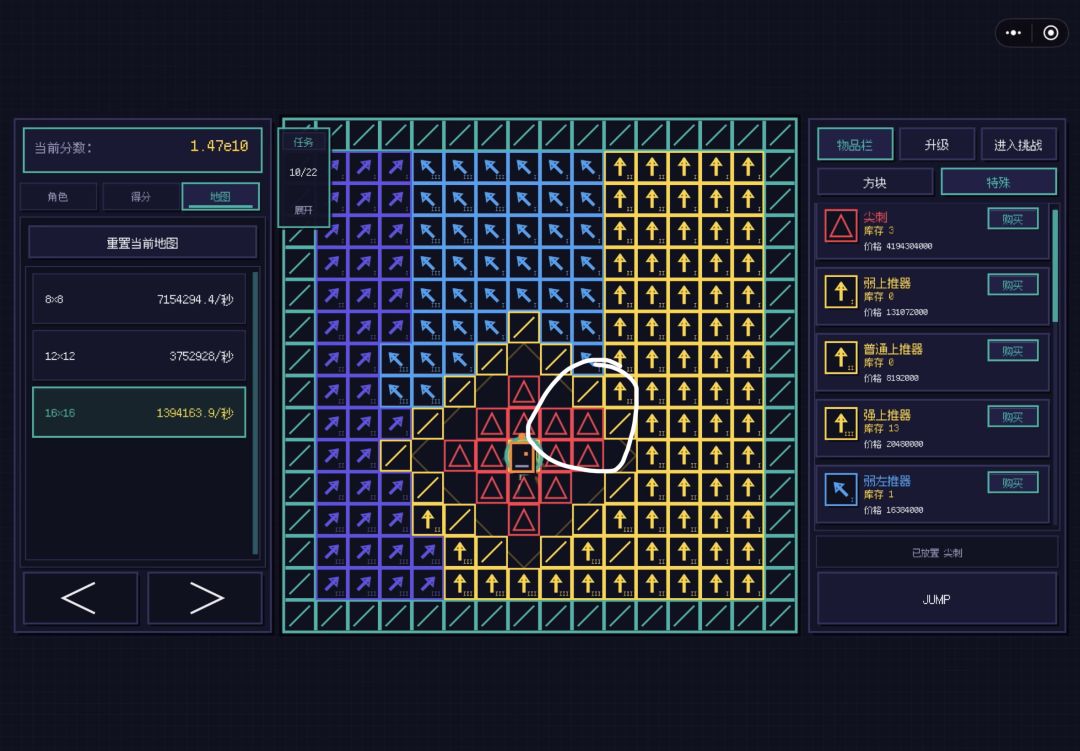Open the 角色 tab
This screenshot has height=751, width=1080.
pos(59,197)
